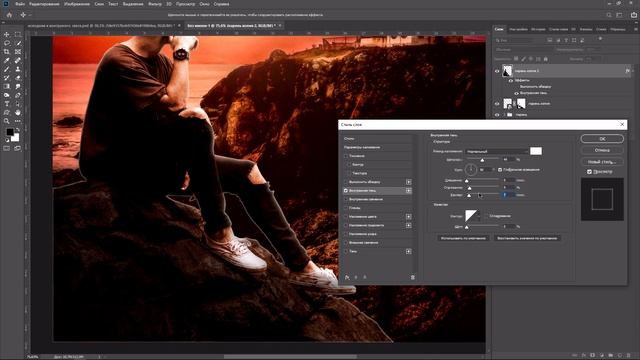Select the Lasso tool
The image size is (640, 360).
pos(7,43)
